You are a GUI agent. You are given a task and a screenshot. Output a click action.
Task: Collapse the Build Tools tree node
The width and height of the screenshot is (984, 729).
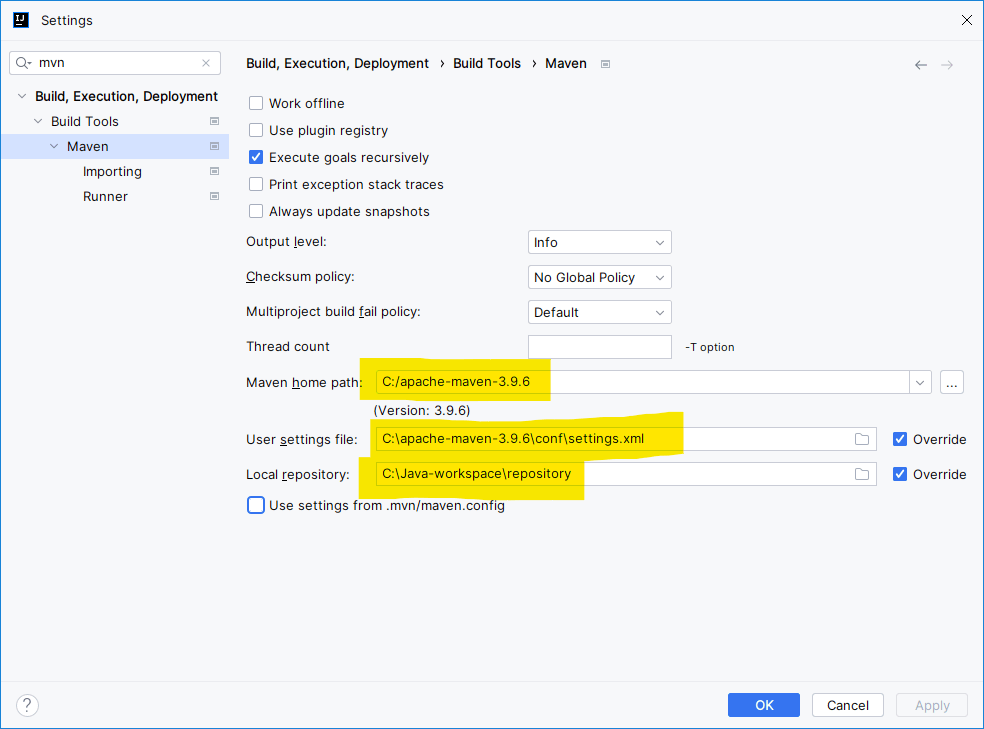pyautogui.click(x=39, y=121)
